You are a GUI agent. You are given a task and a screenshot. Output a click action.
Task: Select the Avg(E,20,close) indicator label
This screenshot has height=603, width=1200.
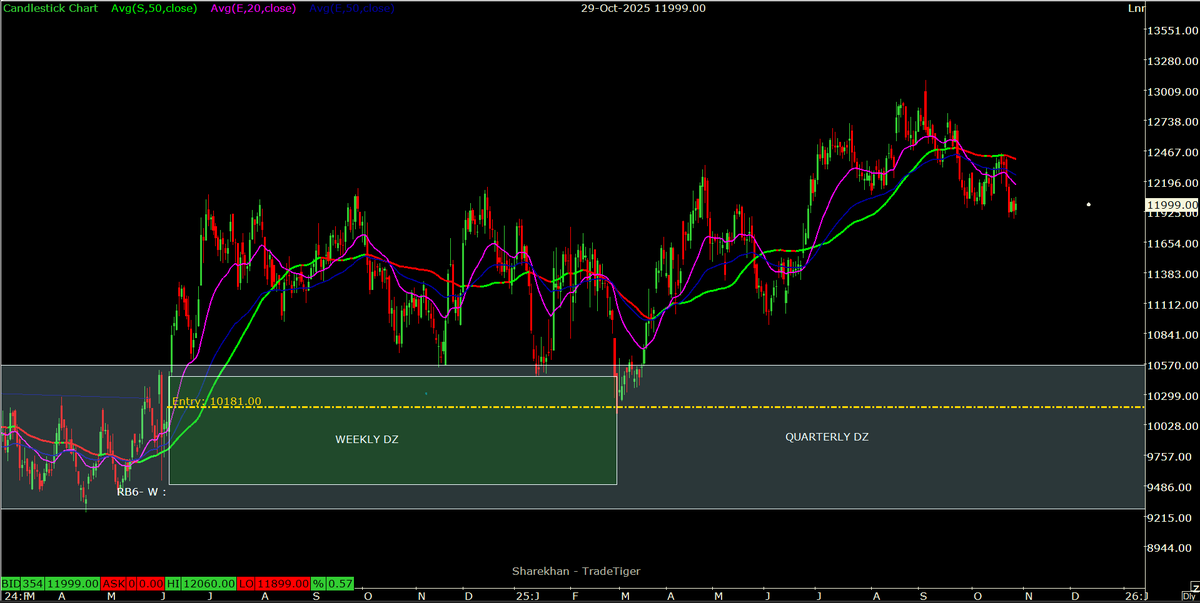click(x=252, y=8)
